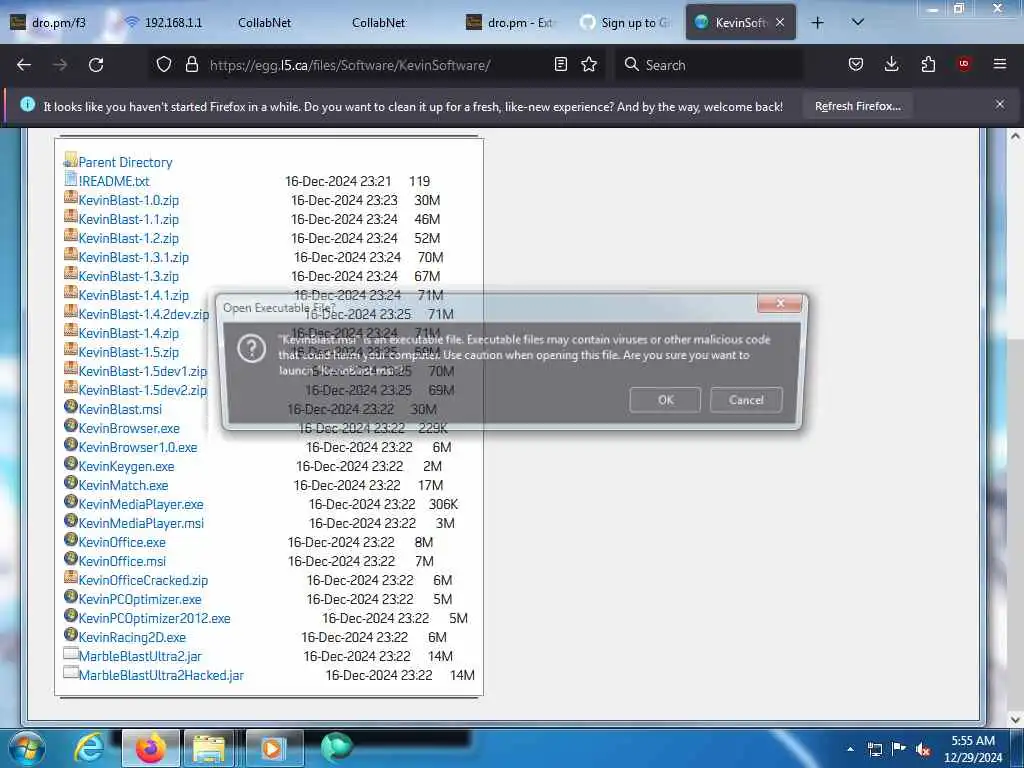Open the KevinPCOptimizer2012.exe link
The image size is (1024, 768).
coord(154,617)
